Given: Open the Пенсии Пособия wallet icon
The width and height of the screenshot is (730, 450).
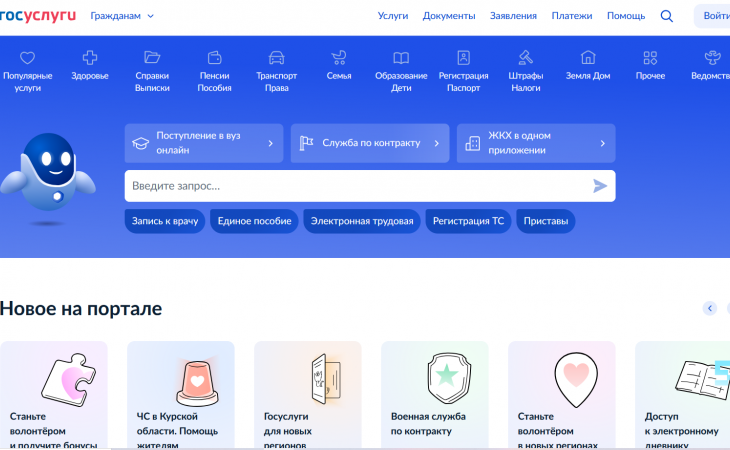Looking at the screenshot, I should 214,58.
